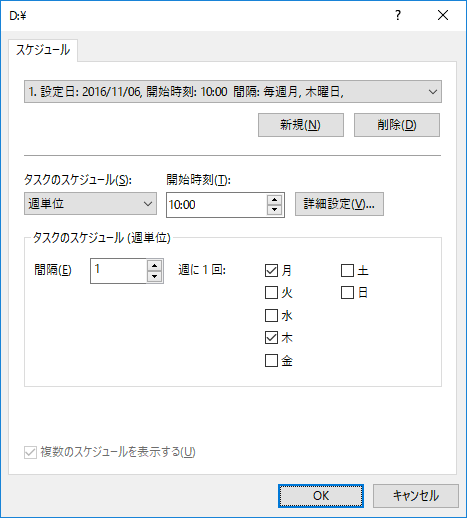This screenshot has height=518, width=467.
Task: Decrease start time with down arrow
Action: [x=274, y=210]
